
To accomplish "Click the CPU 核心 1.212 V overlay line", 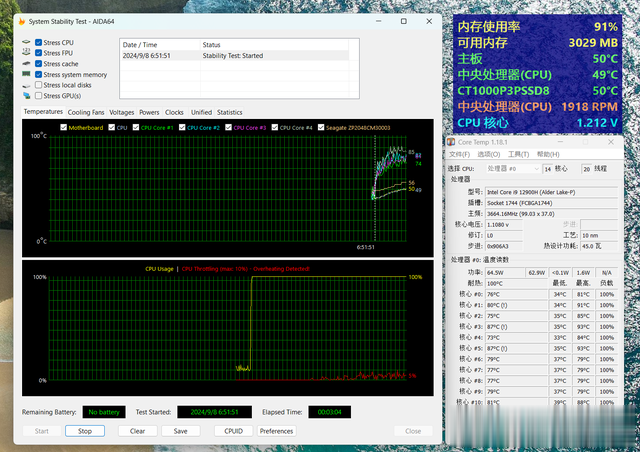I will tap(537, 122).
